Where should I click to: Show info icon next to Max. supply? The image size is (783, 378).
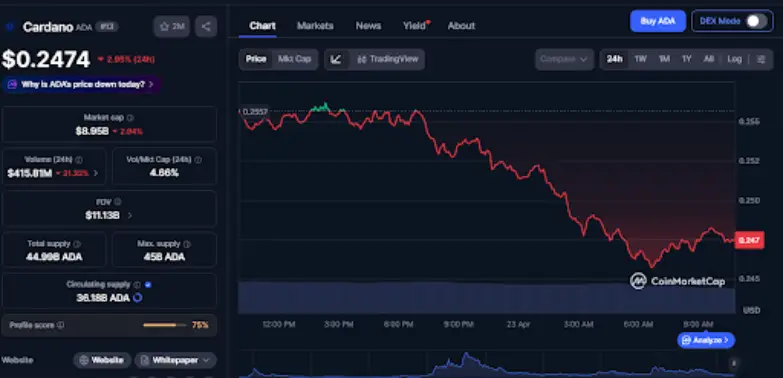tap(187, 244)
